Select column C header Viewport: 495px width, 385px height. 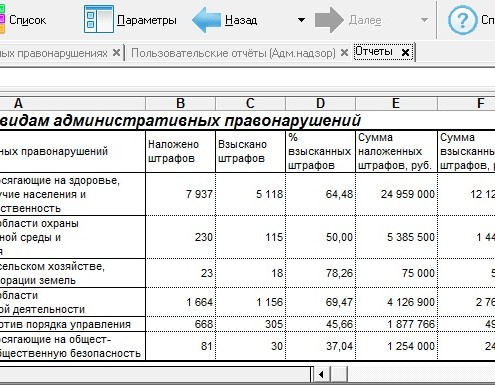[x=250, y=103]
